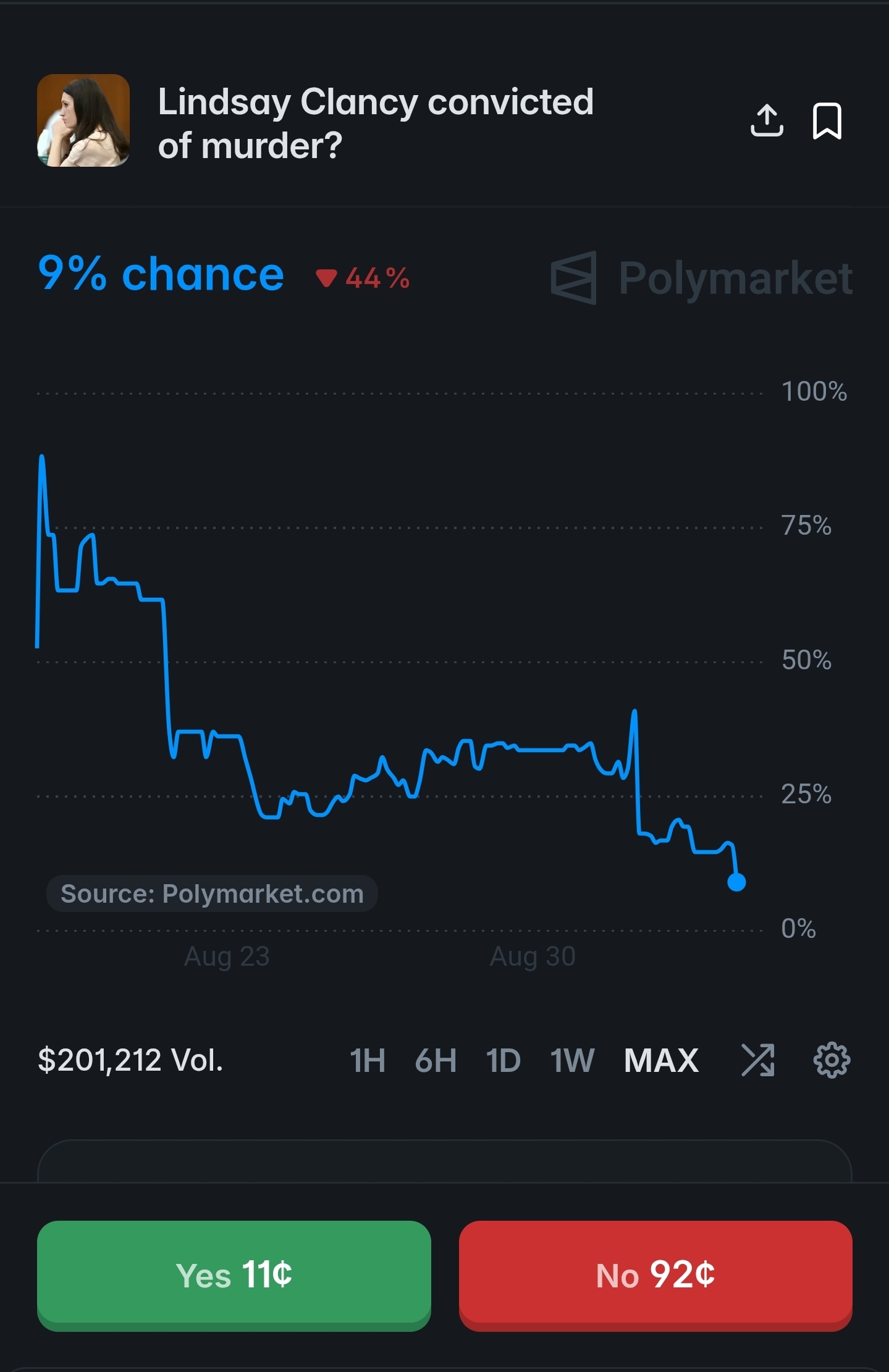This screenshot has height=1372, width=889.
Task: Buy No at 92¢
Action: (655, 1276)
